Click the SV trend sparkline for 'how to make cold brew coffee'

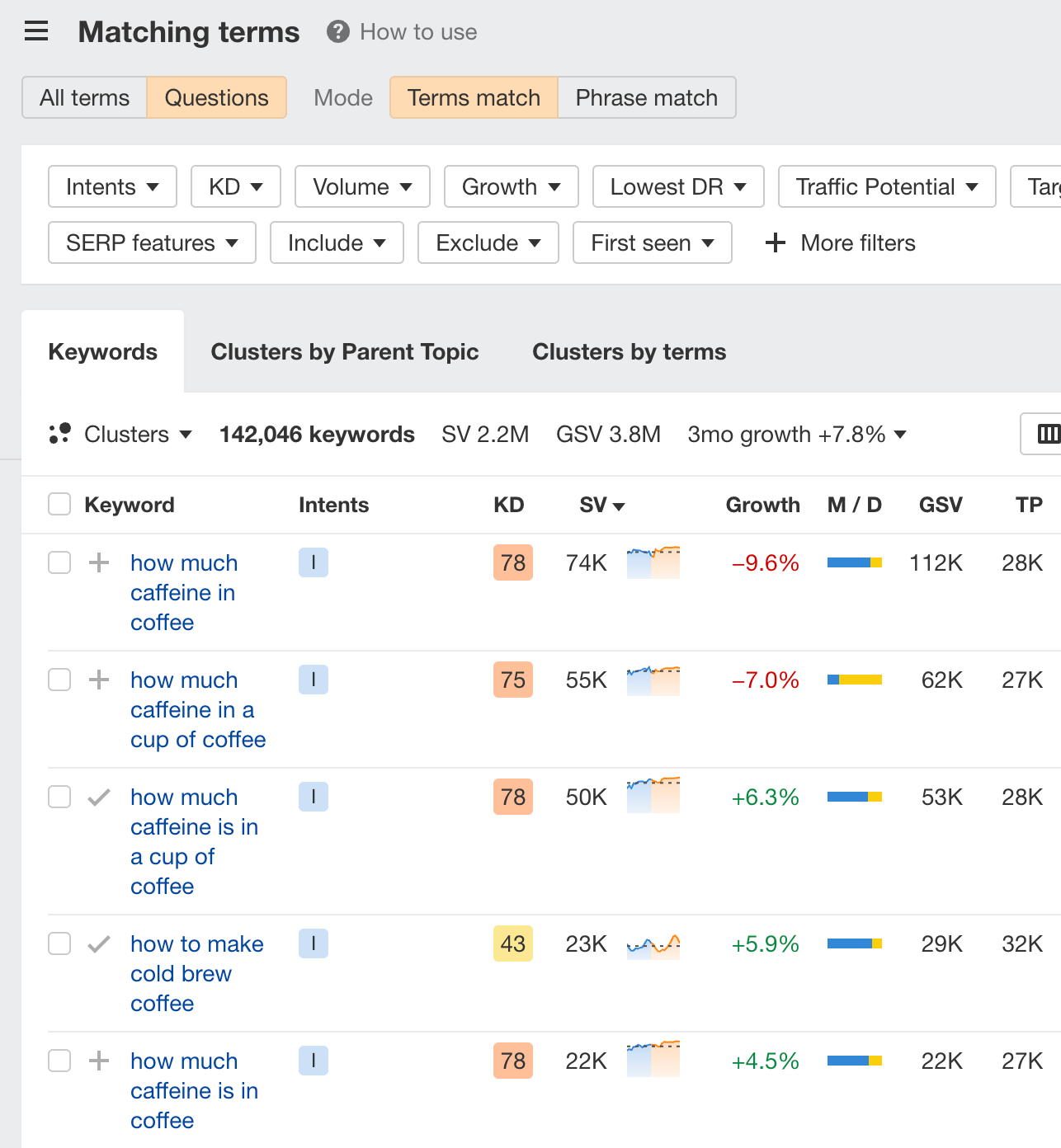pos(653,943)
